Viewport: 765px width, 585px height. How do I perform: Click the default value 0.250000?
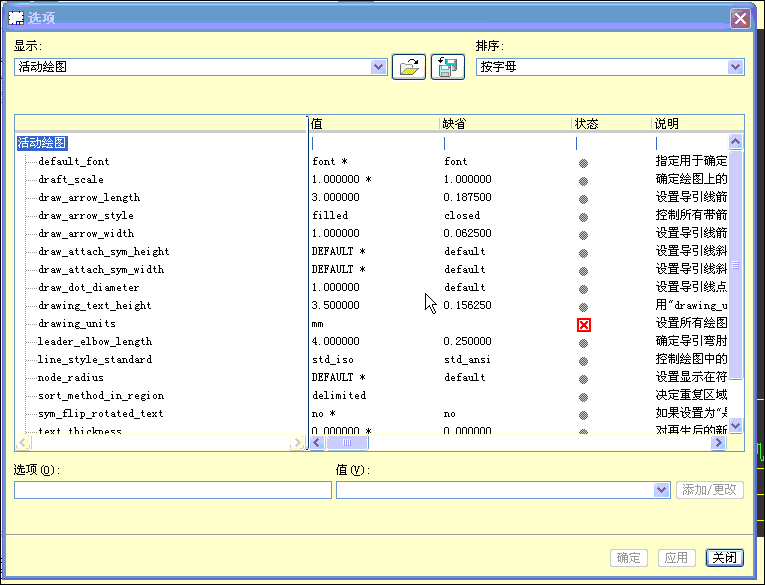[467, 342]
